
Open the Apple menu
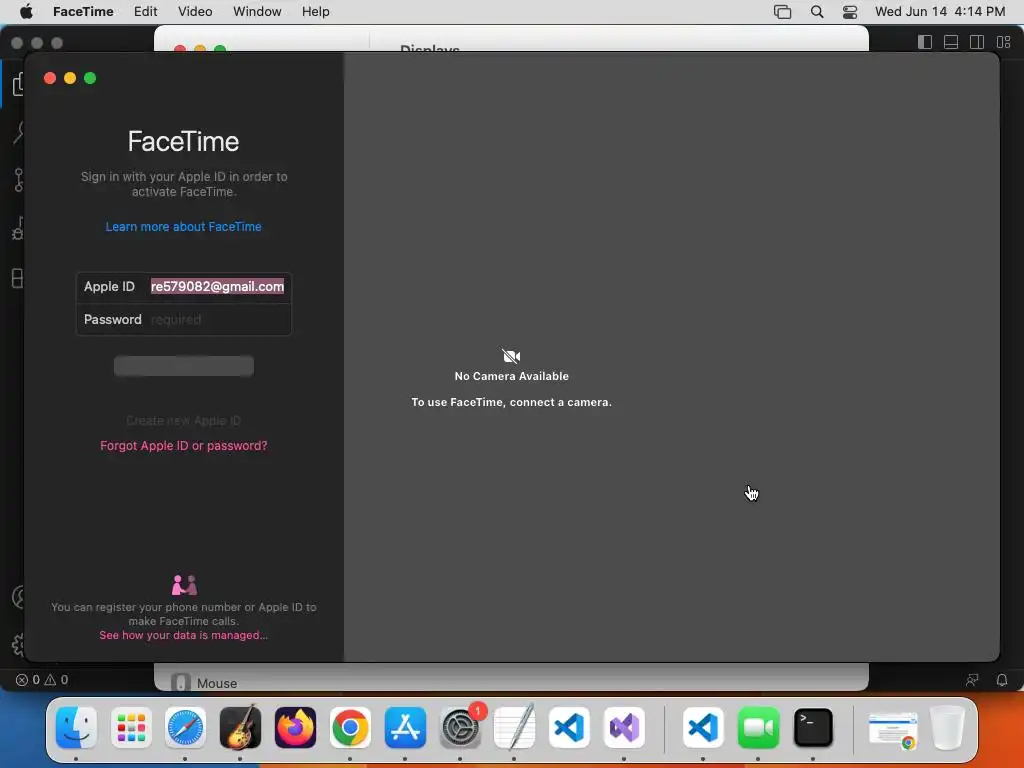click(x=26, y=11)
